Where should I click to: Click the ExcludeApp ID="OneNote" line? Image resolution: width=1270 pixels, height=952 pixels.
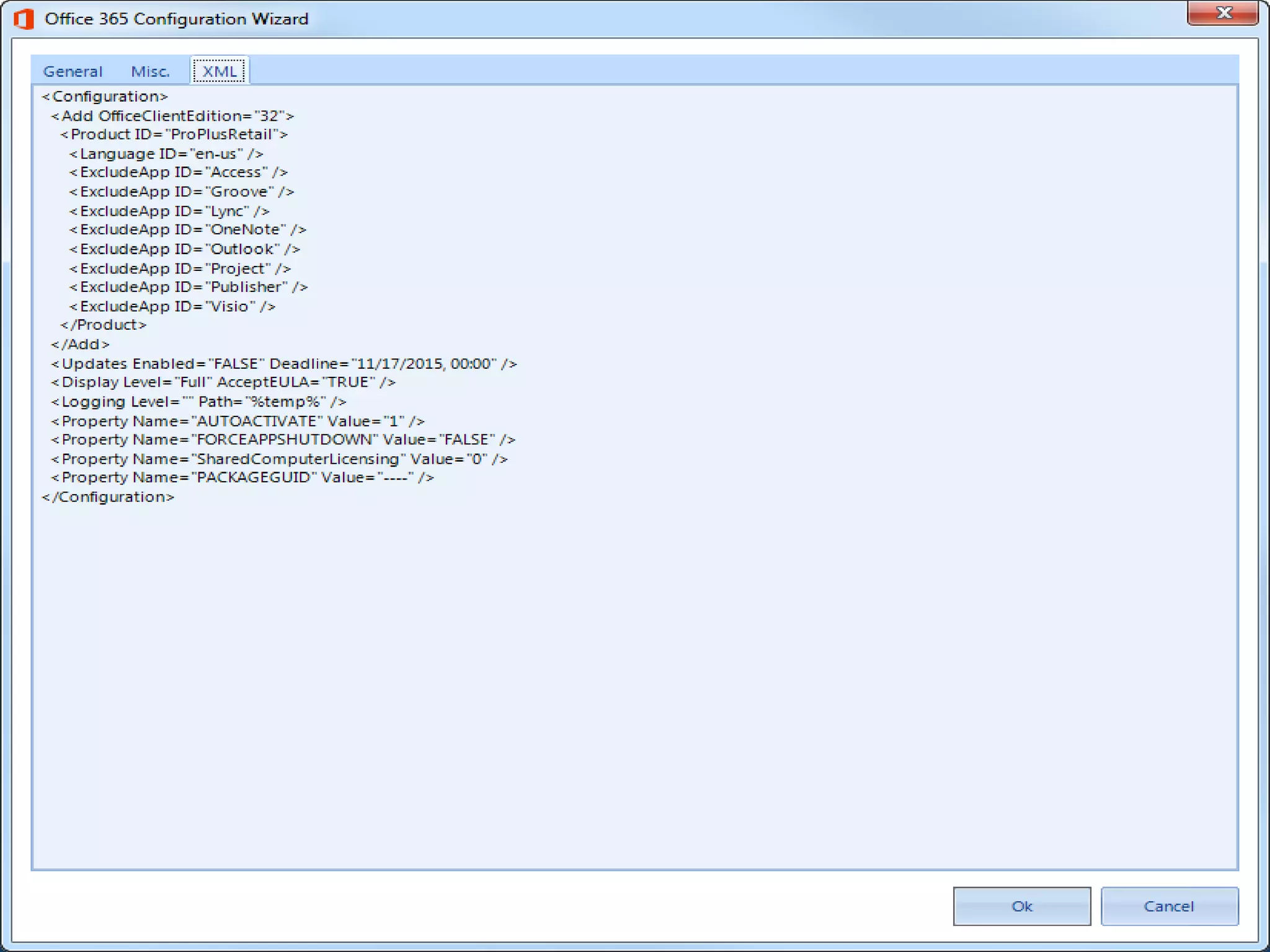click(x=188, y=230)
